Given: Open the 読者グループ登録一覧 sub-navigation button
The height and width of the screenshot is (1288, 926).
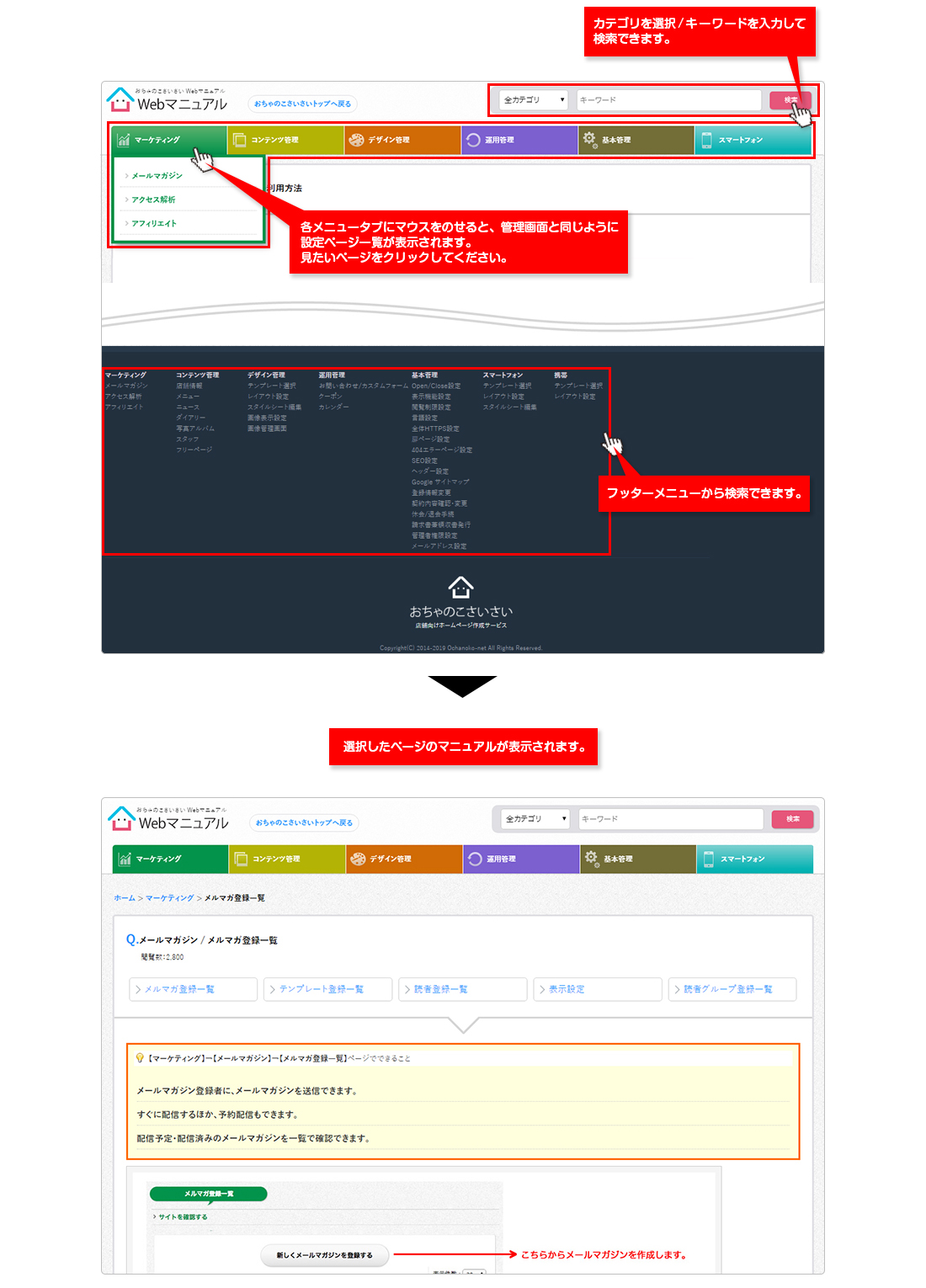Looking at the screenshot, I should (x=732, y=989).
